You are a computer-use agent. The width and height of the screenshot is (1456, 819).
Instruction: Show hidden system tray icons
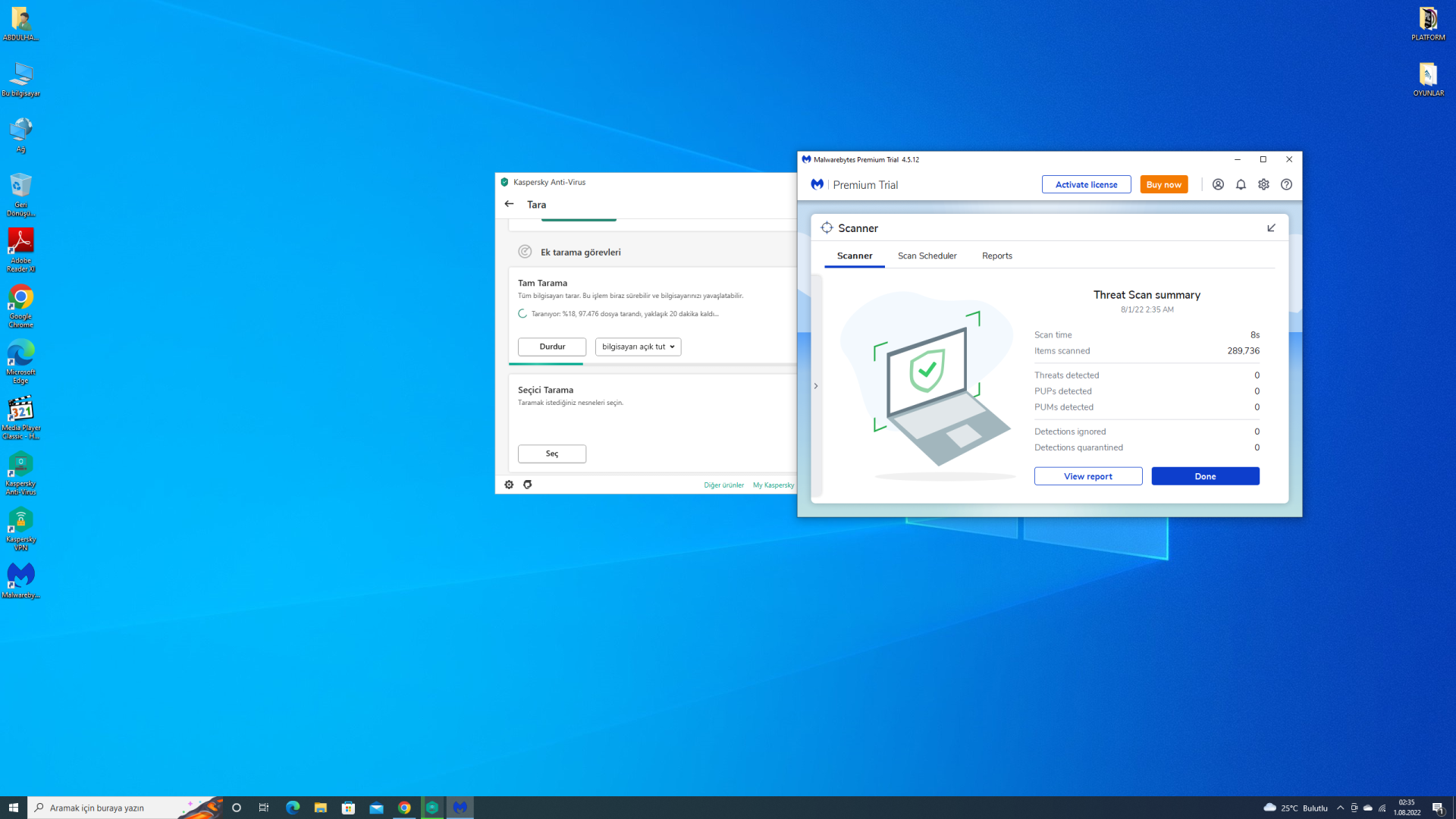click(x=1340, y=808)
